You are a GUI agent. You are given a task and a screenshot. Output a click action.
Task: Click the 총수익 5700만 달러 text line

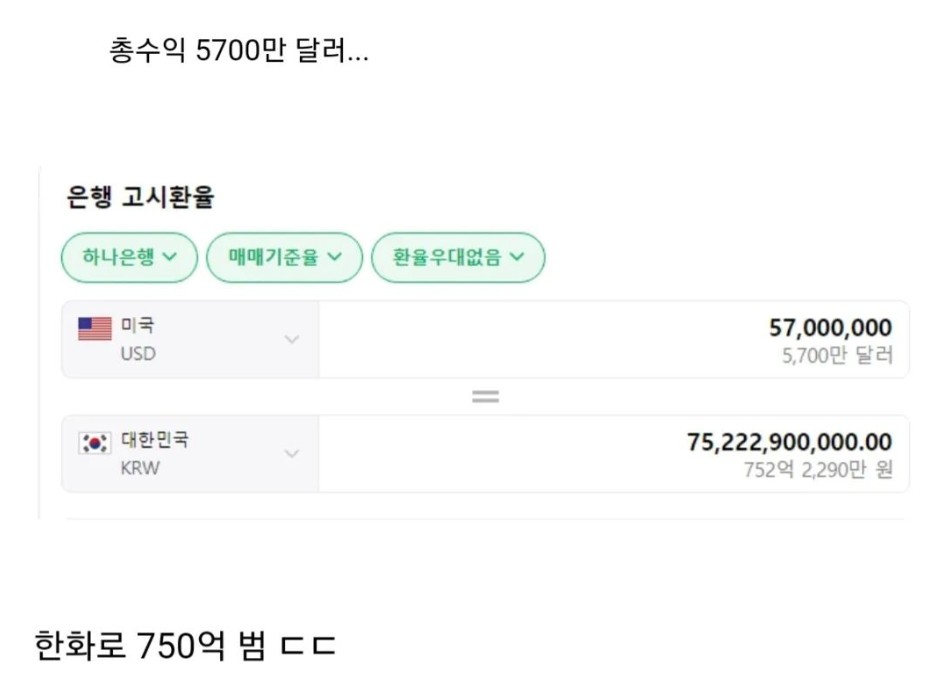(x=238, y=52)
